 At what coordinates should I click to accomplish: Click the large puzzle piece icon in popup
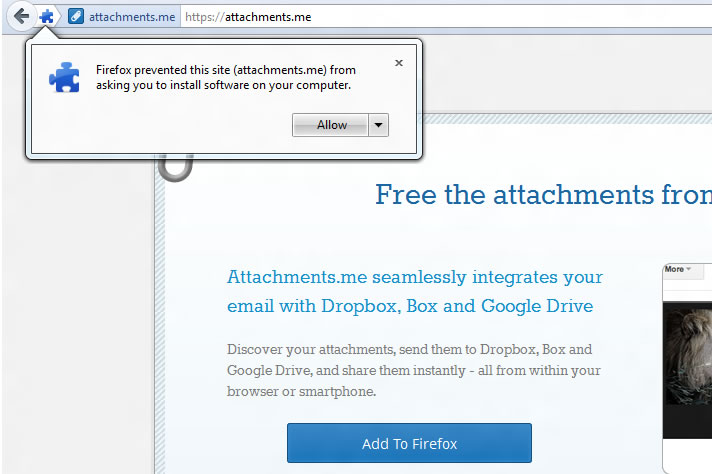click(x=64, y=77)
